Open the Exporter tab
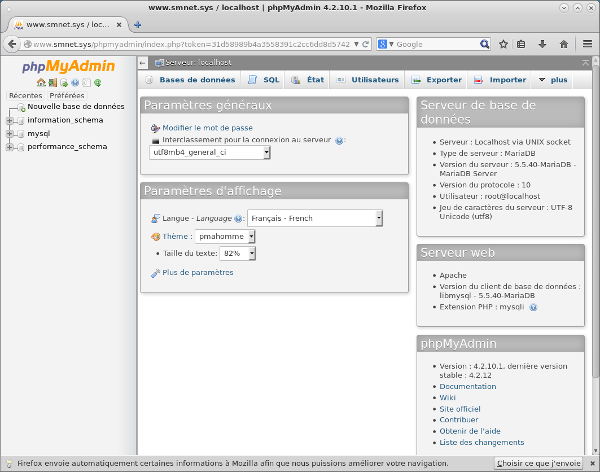The image size is (600, 472). coord(437,80)
